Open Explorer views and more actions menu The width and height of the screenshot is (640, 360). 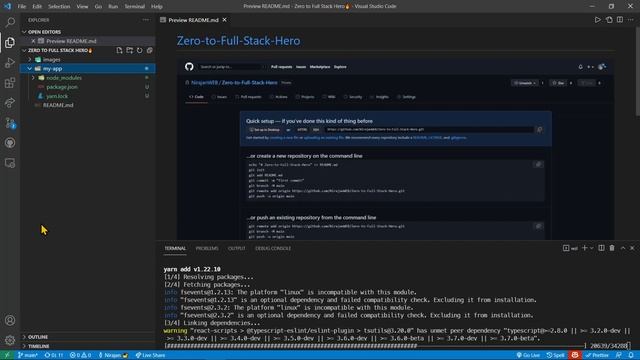click(146, 20)
